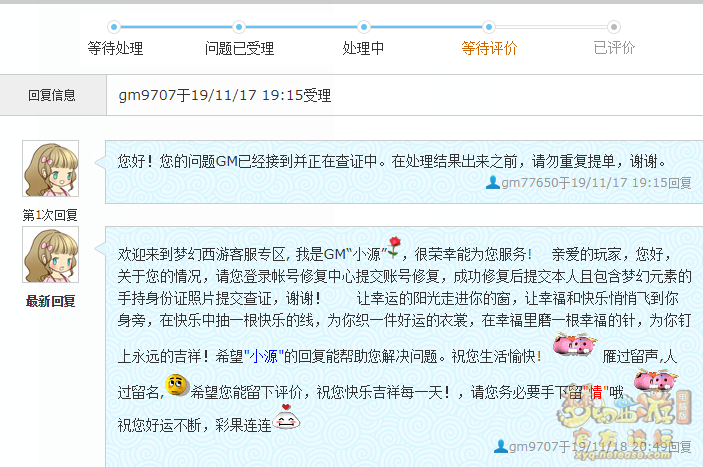Click the white smiling bun emoticon
The image size is (703, 467).
[286, 417]
